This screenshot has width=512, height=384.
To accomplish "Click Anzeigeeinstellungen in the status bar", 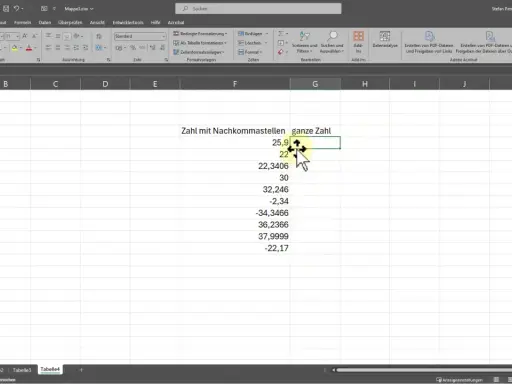I will 460,380.
